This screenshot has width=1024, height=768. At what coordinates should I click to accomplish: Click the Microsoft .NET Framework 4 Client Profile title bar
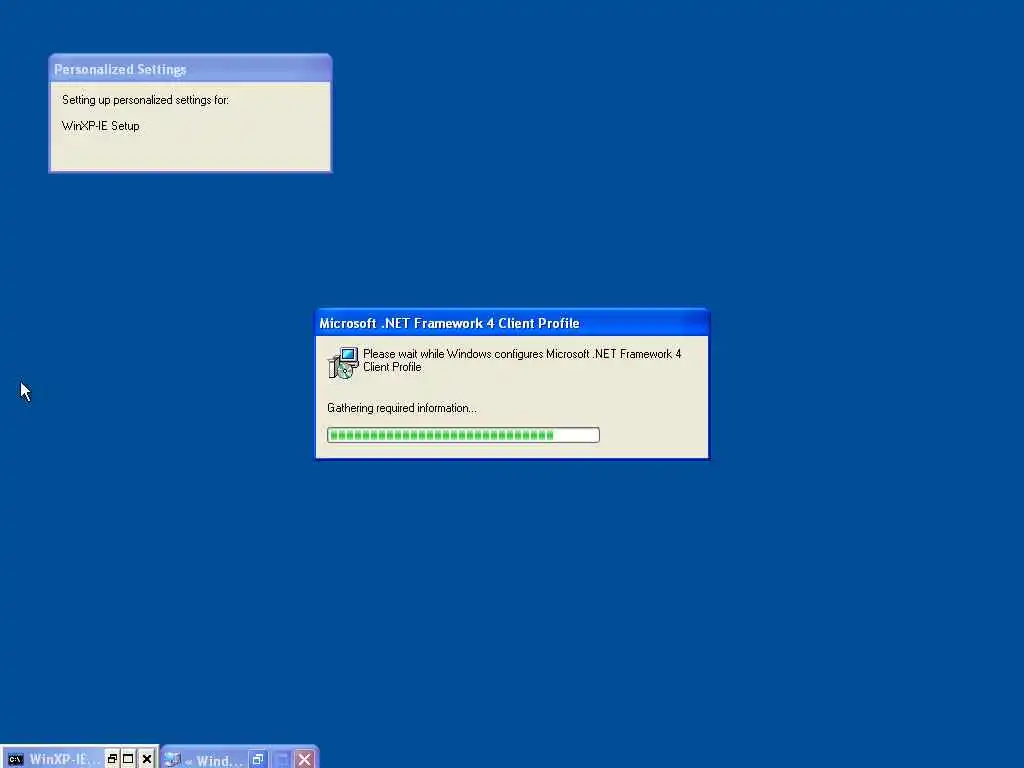click(x=512, y=323)
